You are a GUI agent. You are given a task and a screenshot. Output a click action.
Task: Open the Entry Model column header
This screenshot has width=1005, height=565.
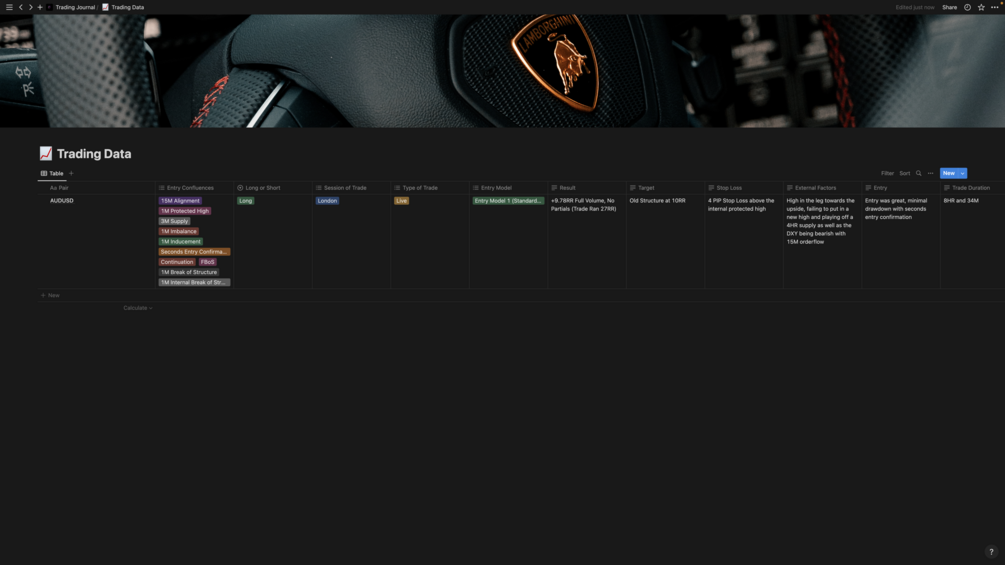coord(508,188)
